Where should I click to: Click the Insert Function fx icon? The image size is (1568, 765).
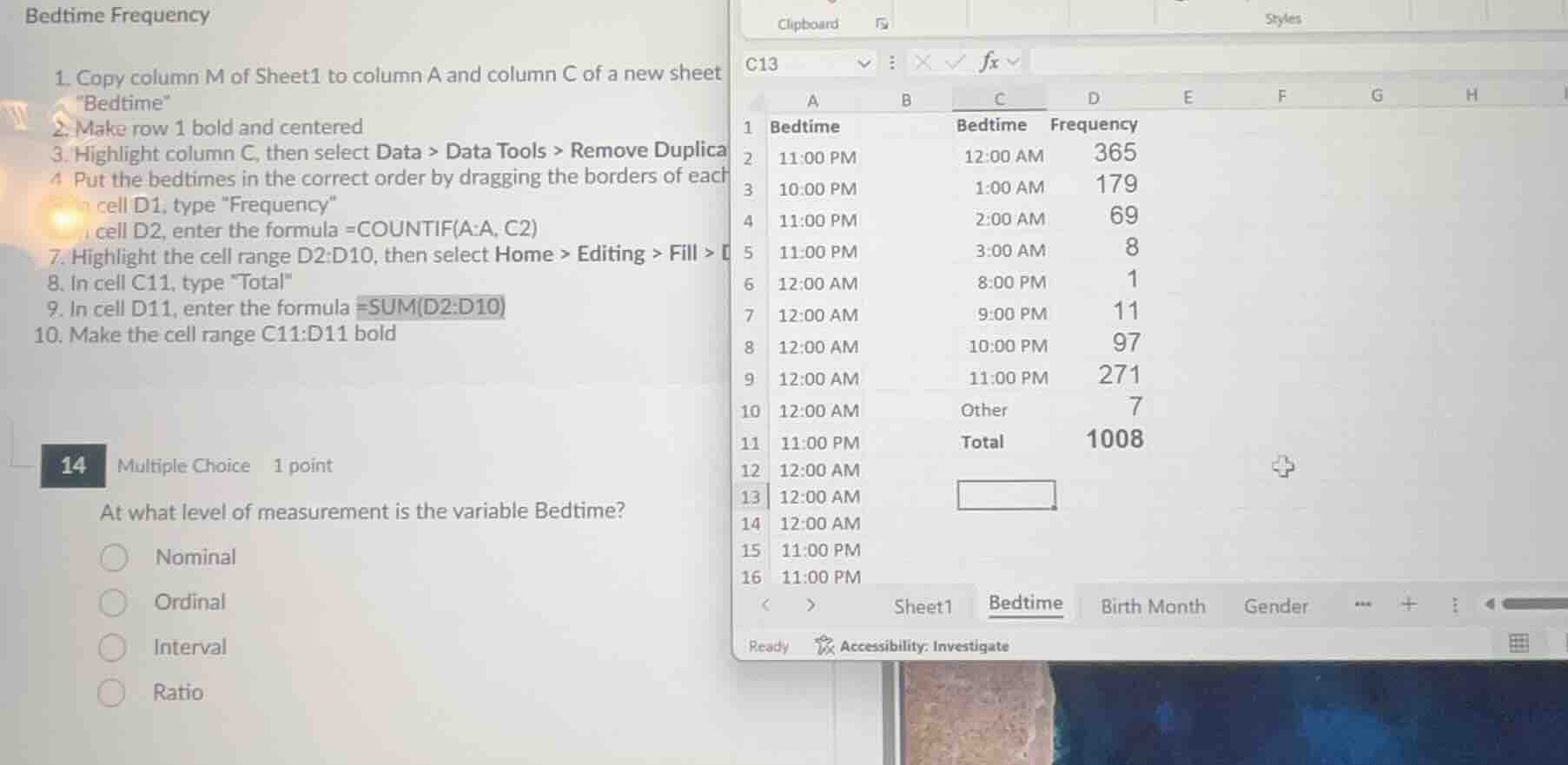click(989, 62)
